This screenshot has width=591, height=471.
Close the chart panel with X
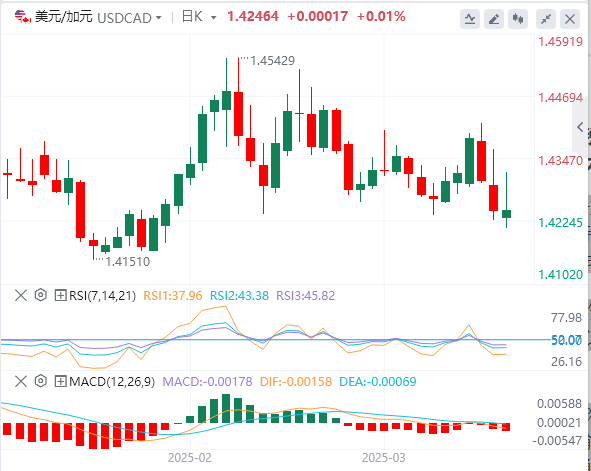tap(570, 18)
